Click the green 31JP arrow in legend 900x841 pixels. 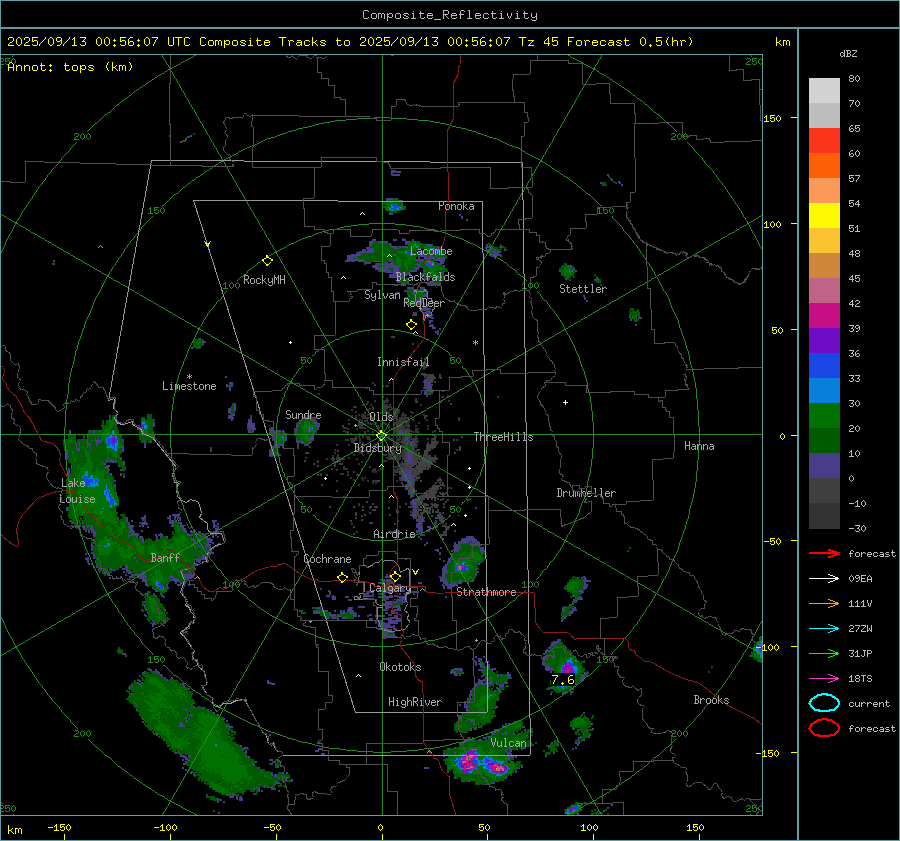[824, 653]
